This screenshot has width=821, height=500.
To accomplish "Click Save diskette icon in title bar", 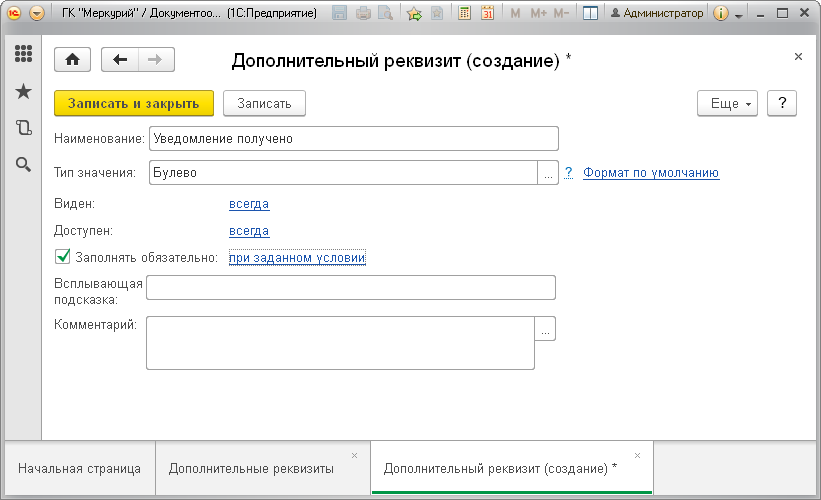I will [339, 13].
